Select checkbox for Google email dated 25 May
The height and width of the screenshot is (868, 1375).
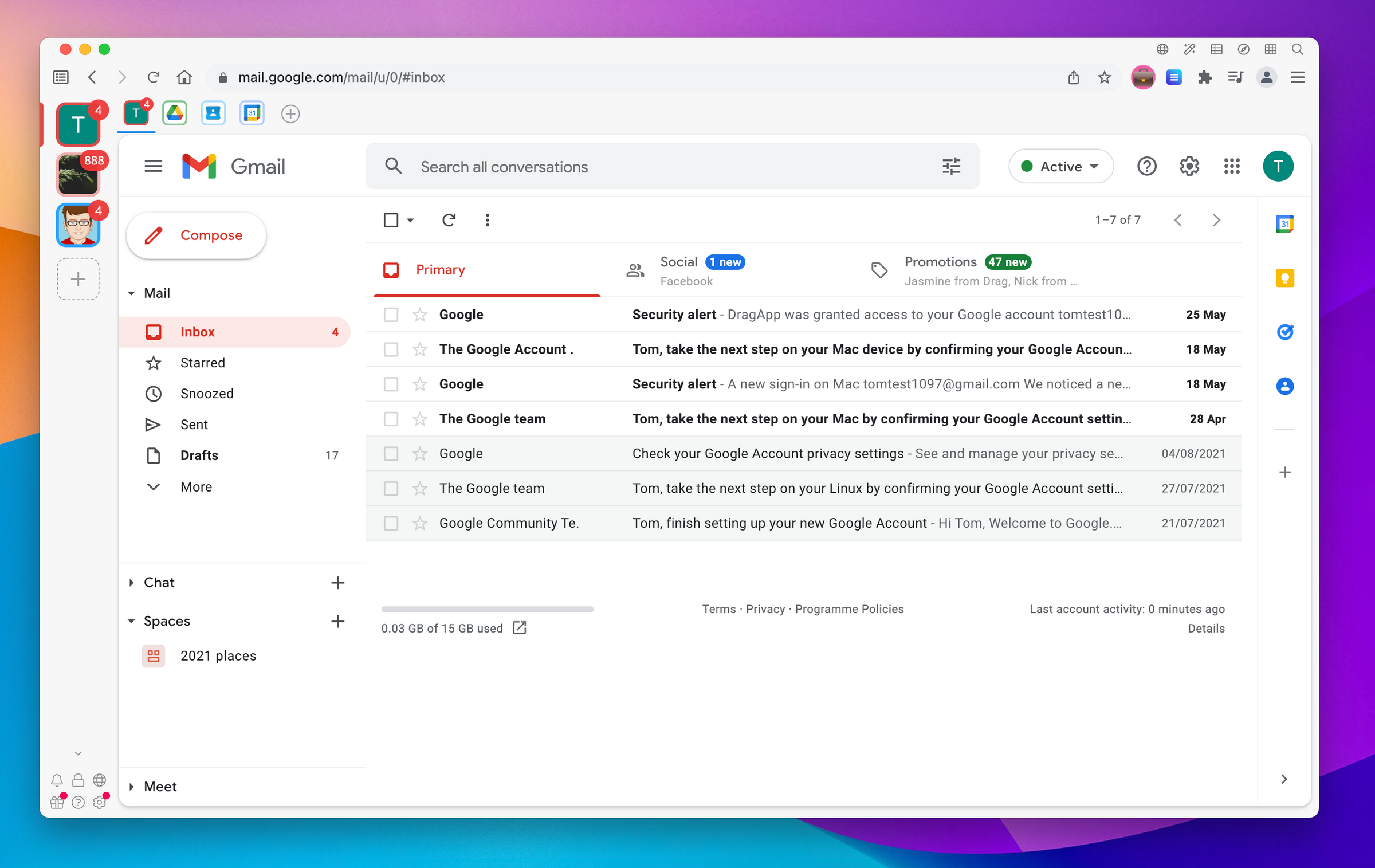click(x=391, y=315)
